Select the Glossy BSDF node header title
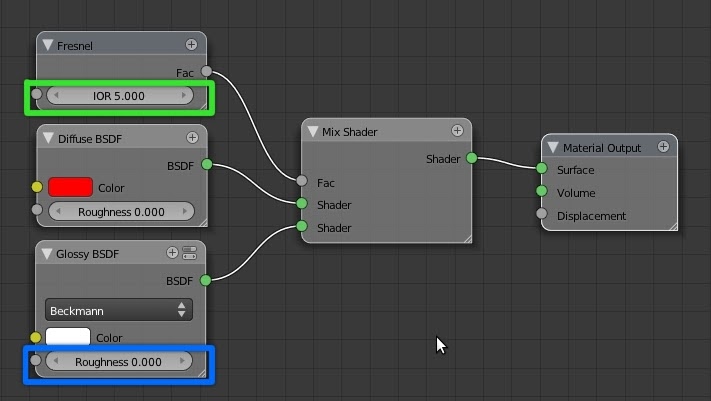This screenshot has height=401, width=711. point(88,254)
